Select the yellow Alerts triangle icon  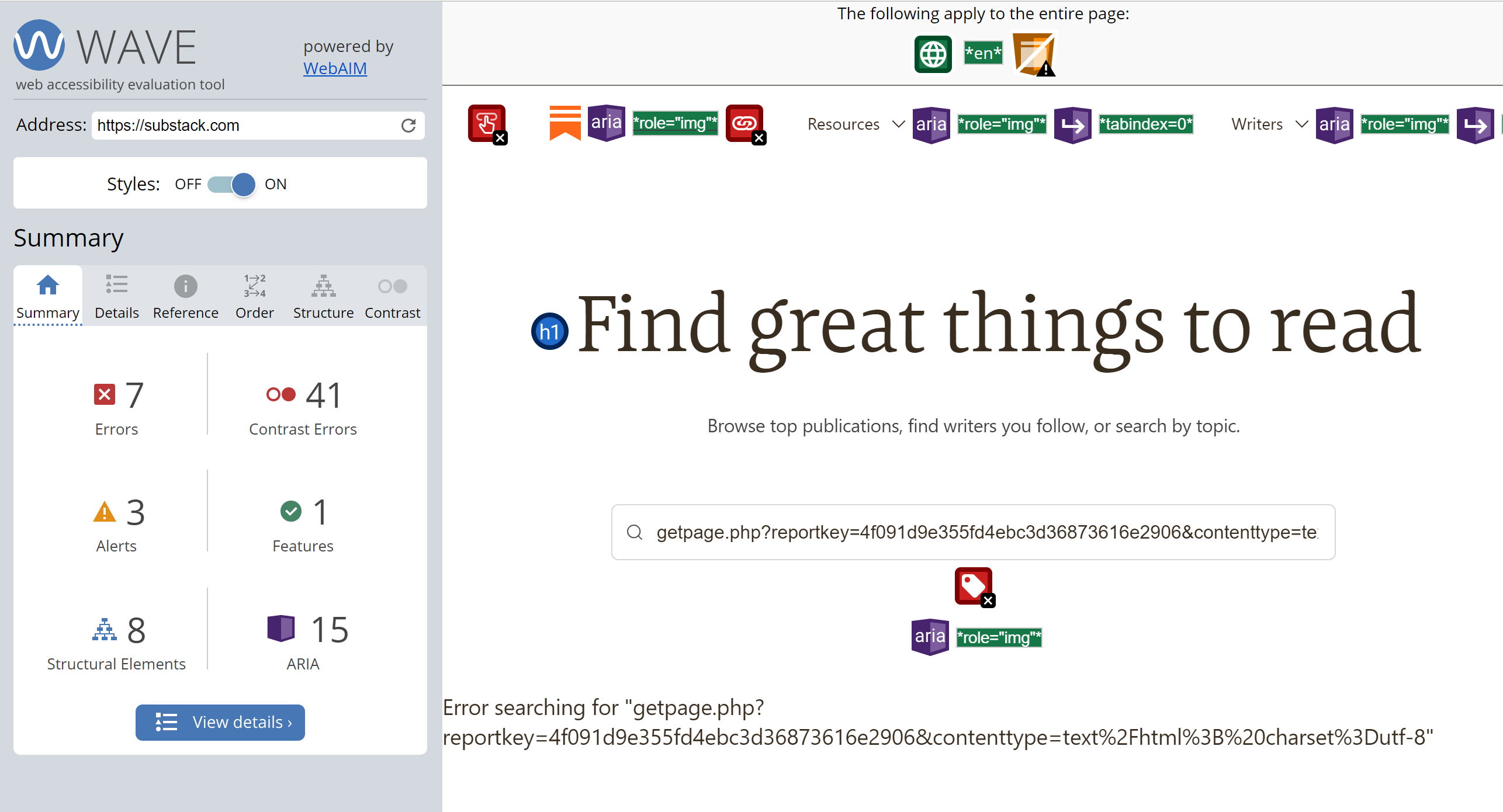point(105,512)
